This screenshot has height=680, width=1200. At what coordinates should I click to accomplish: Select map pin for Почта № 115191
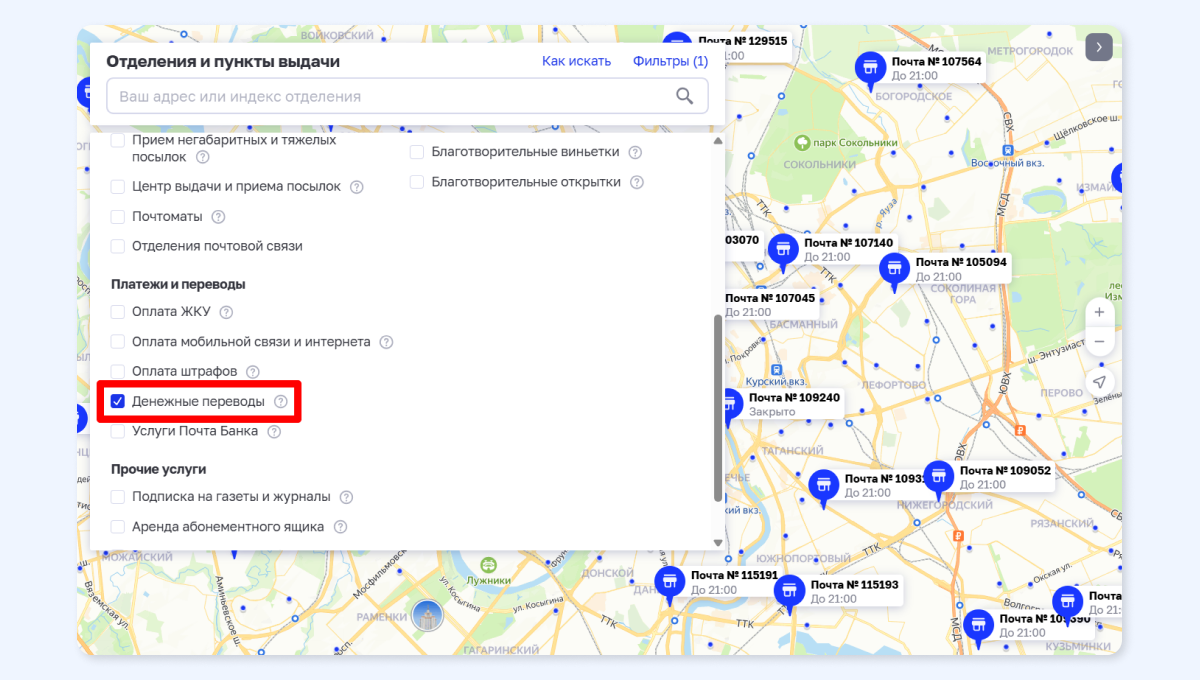coord(669,584)
